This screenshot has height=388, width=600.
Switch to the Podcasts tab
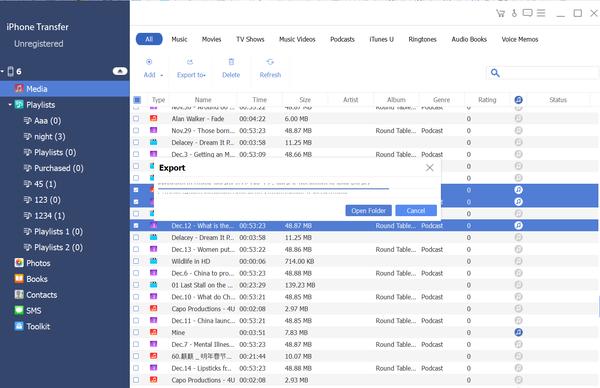click(x=342, y=39)
